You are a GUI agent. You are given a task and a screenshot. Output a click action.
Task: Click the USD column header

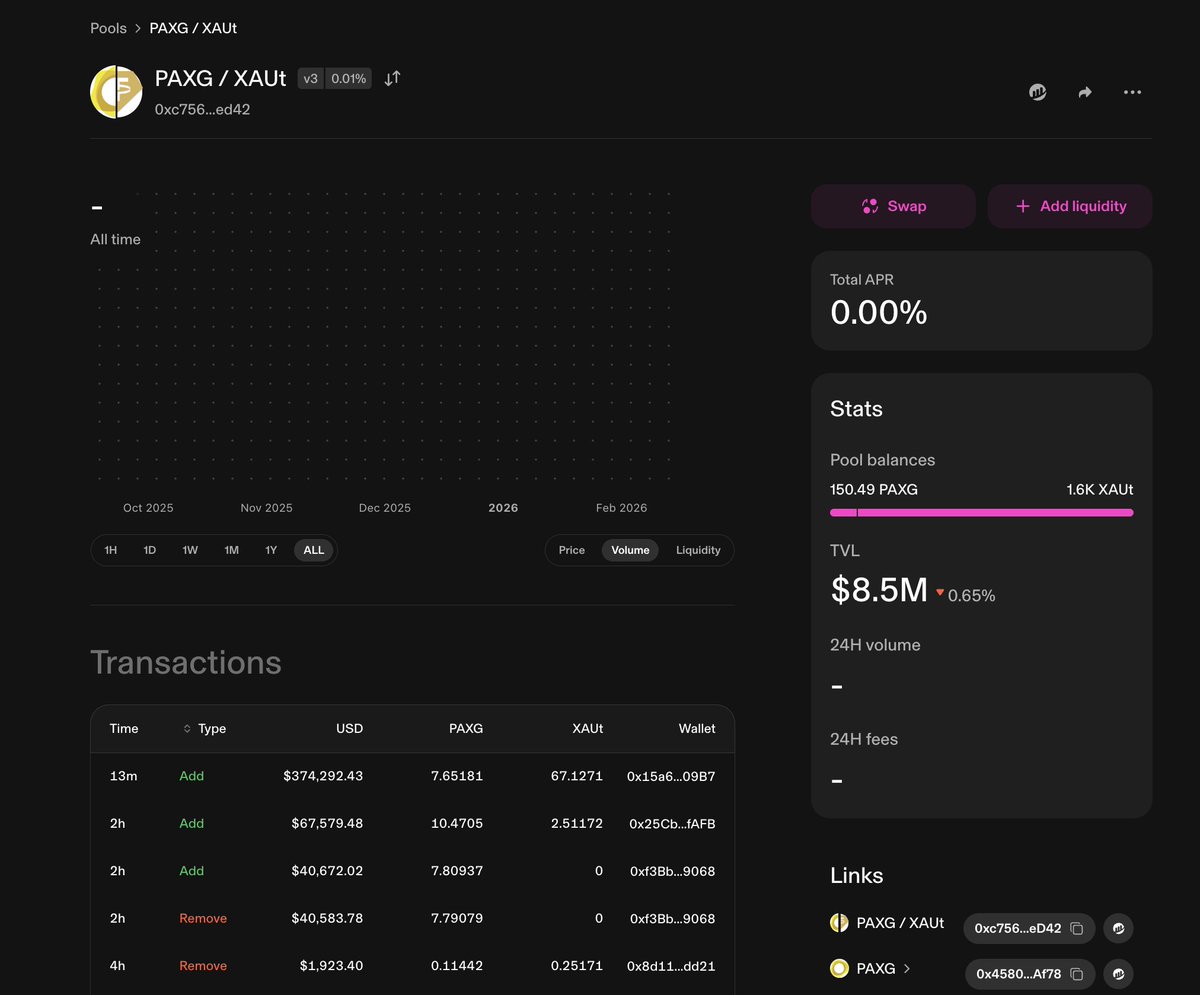click(349, 729)
